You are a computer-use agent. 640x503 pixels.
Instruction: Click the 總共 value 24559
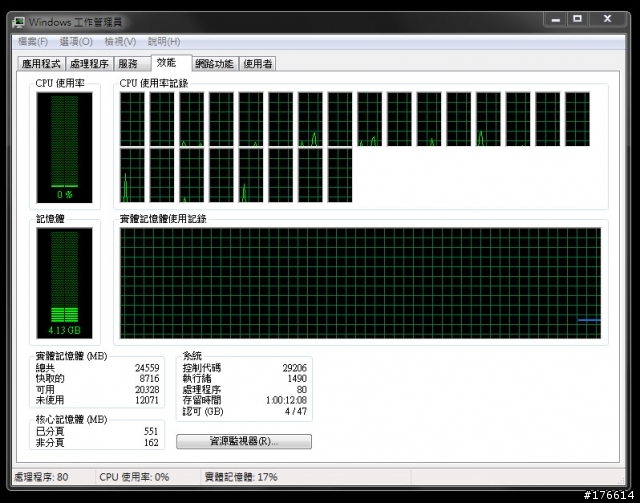147,368
